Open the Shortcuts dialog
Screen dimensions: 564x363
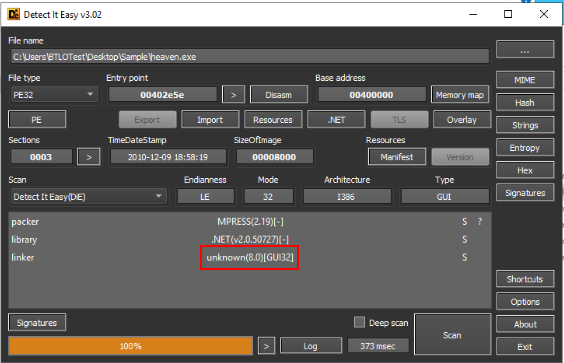(x=525, y=279)
